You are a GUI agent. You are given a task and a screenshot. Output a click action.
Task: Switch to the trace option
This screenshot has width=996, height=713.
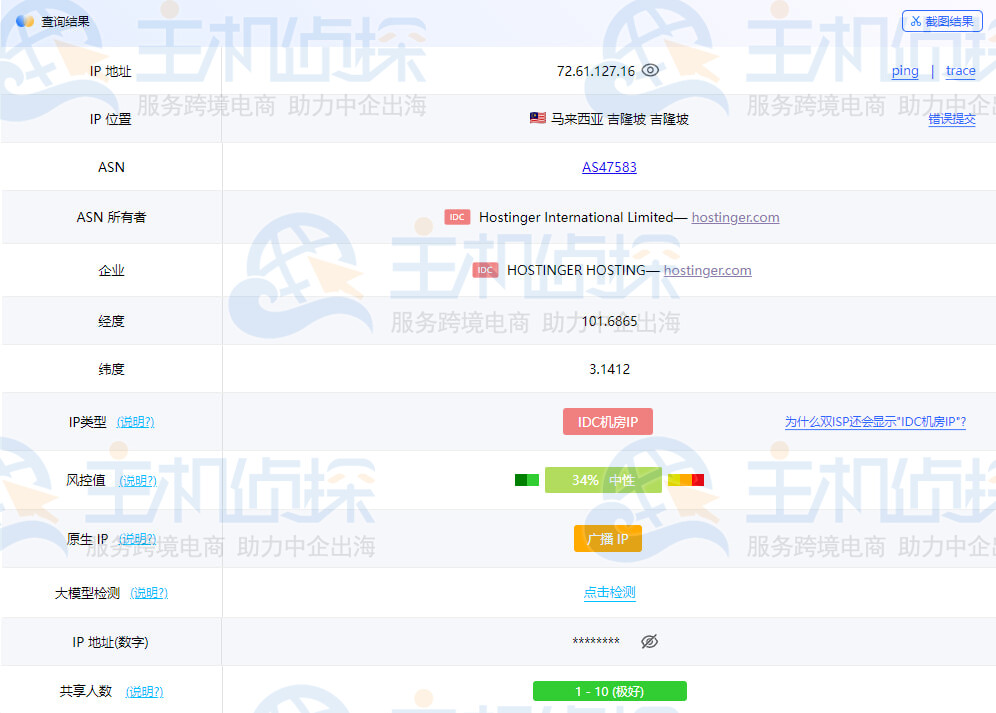tap(960, 71)
